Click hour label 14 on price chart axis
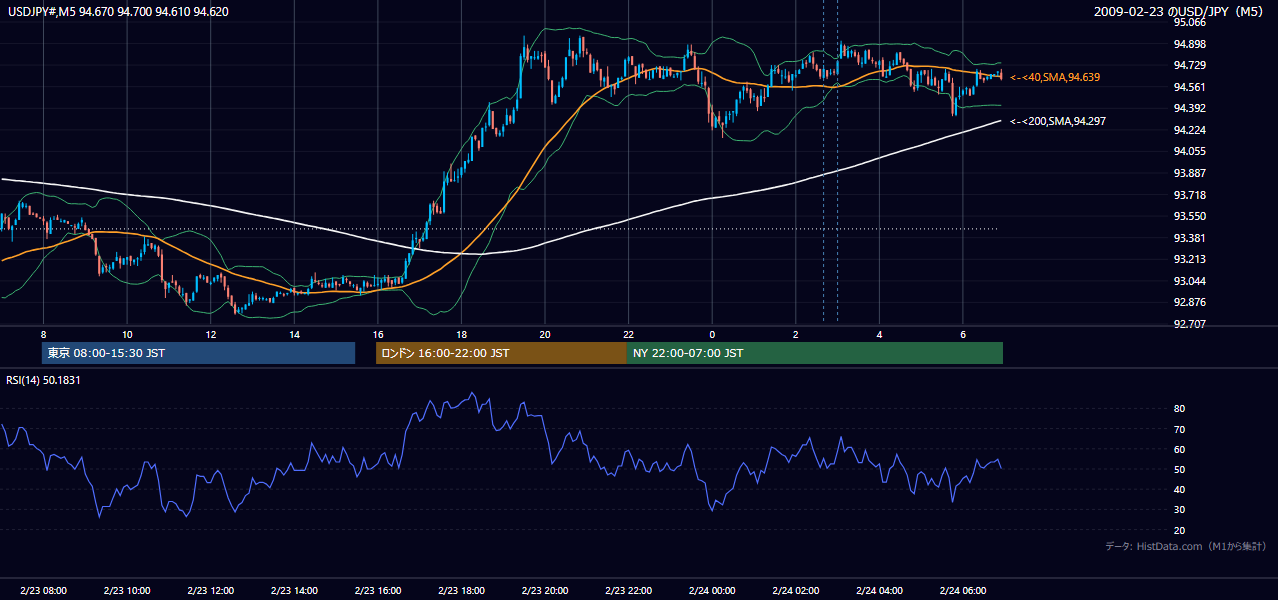1278x600 pixels. point(294,334)
